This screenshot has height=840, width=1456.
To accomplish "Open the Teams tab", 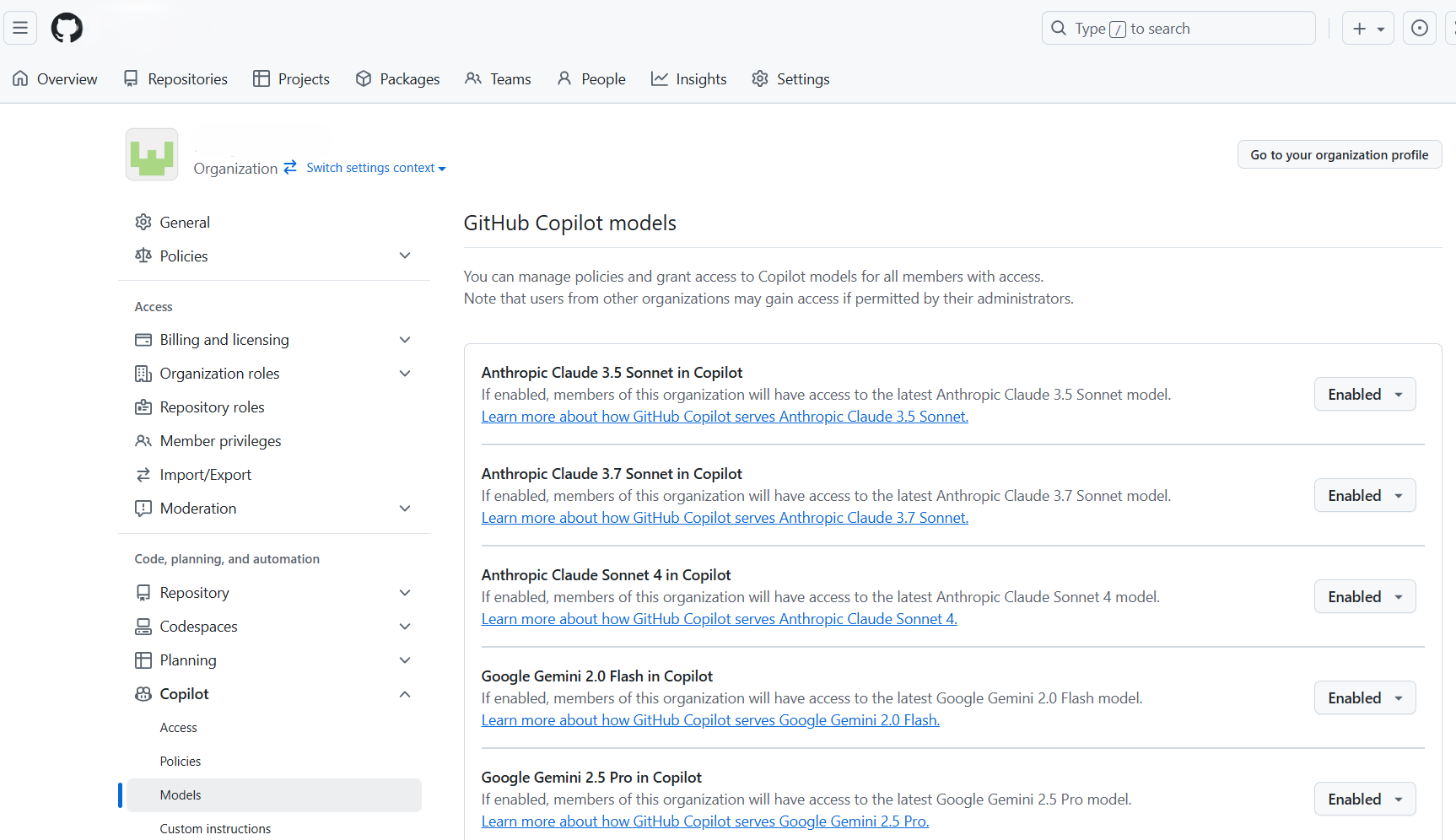I will point(498,78).
